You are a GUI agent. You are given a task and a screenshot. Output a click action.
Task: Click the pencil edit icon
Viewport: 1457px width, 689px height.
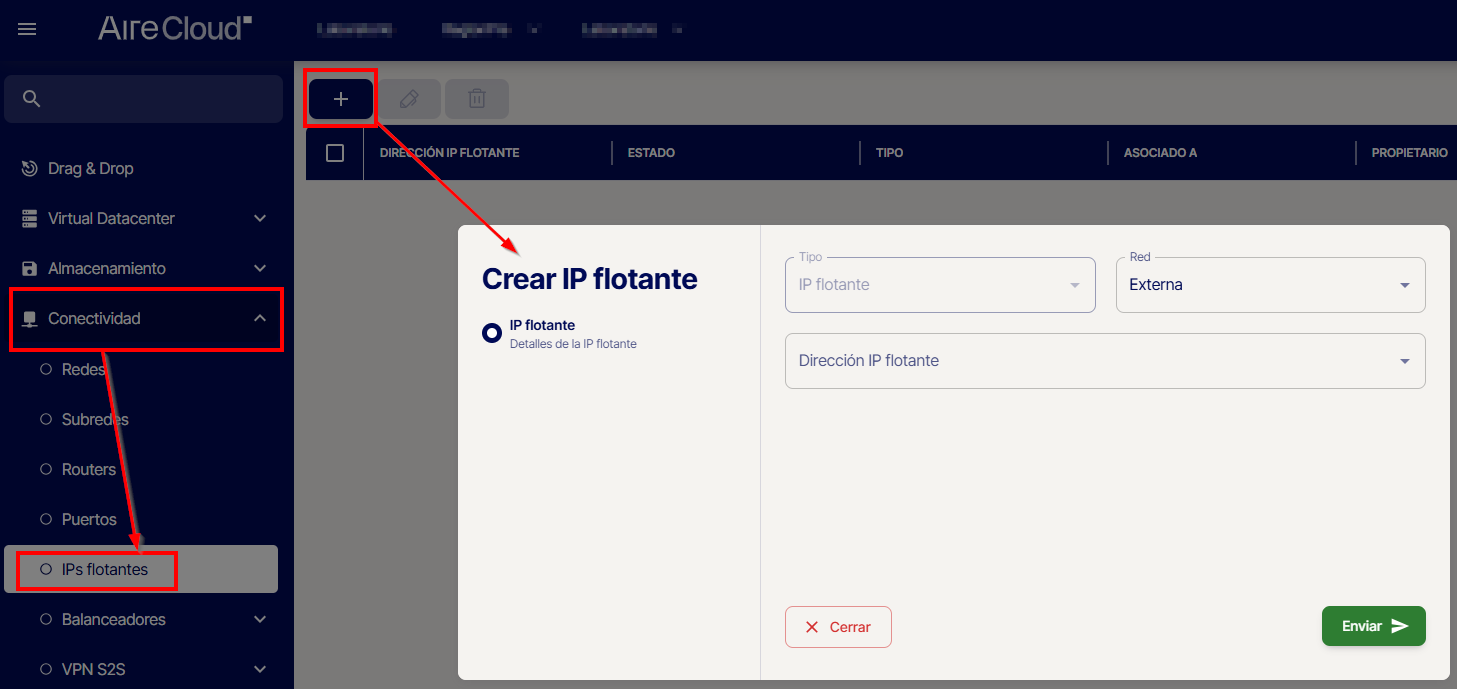point(408,99)
